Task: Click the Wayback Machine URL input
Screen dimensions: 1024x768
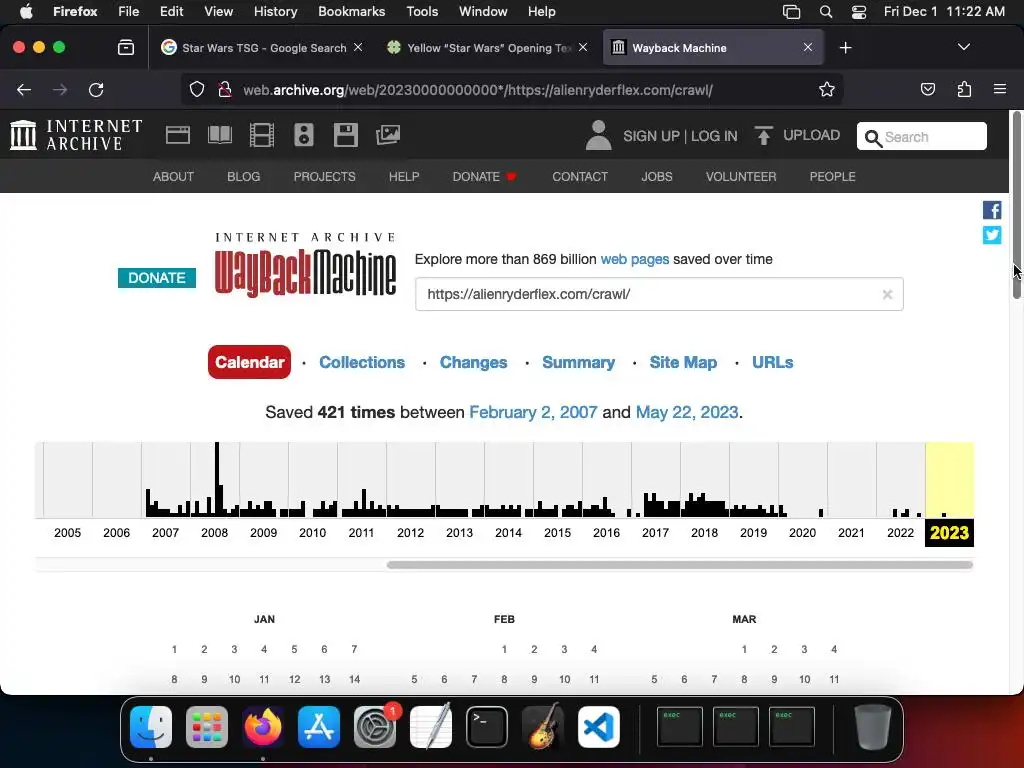Action: pyautogui.click(x=659, y=295)
